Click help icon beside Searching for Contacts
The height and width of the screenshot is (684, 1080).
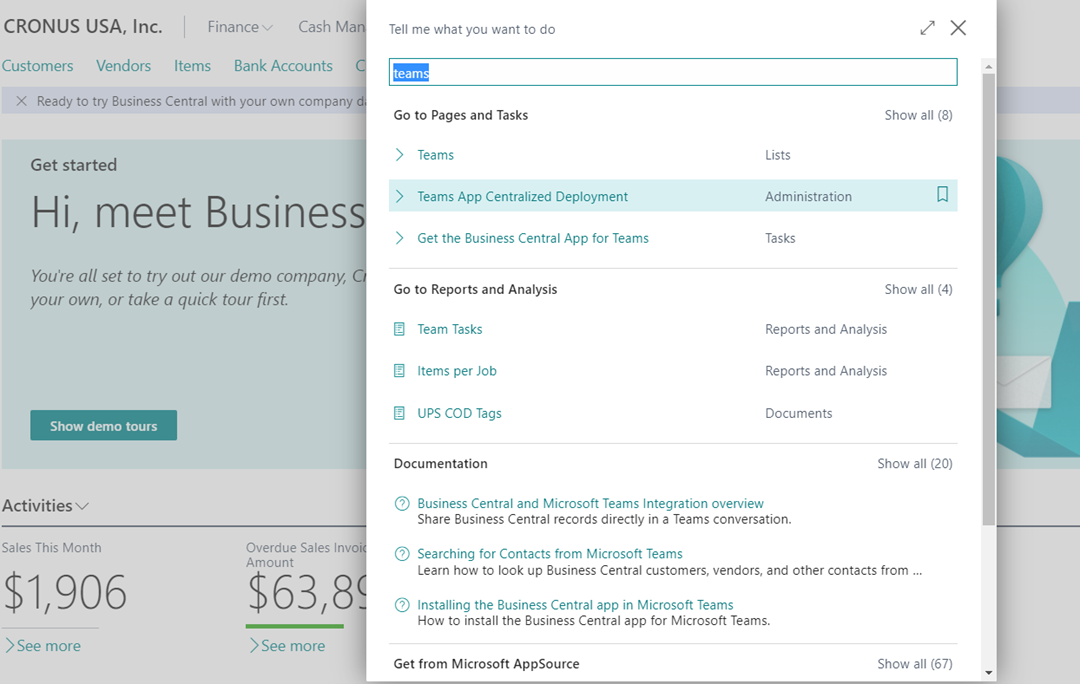(402, 554)
